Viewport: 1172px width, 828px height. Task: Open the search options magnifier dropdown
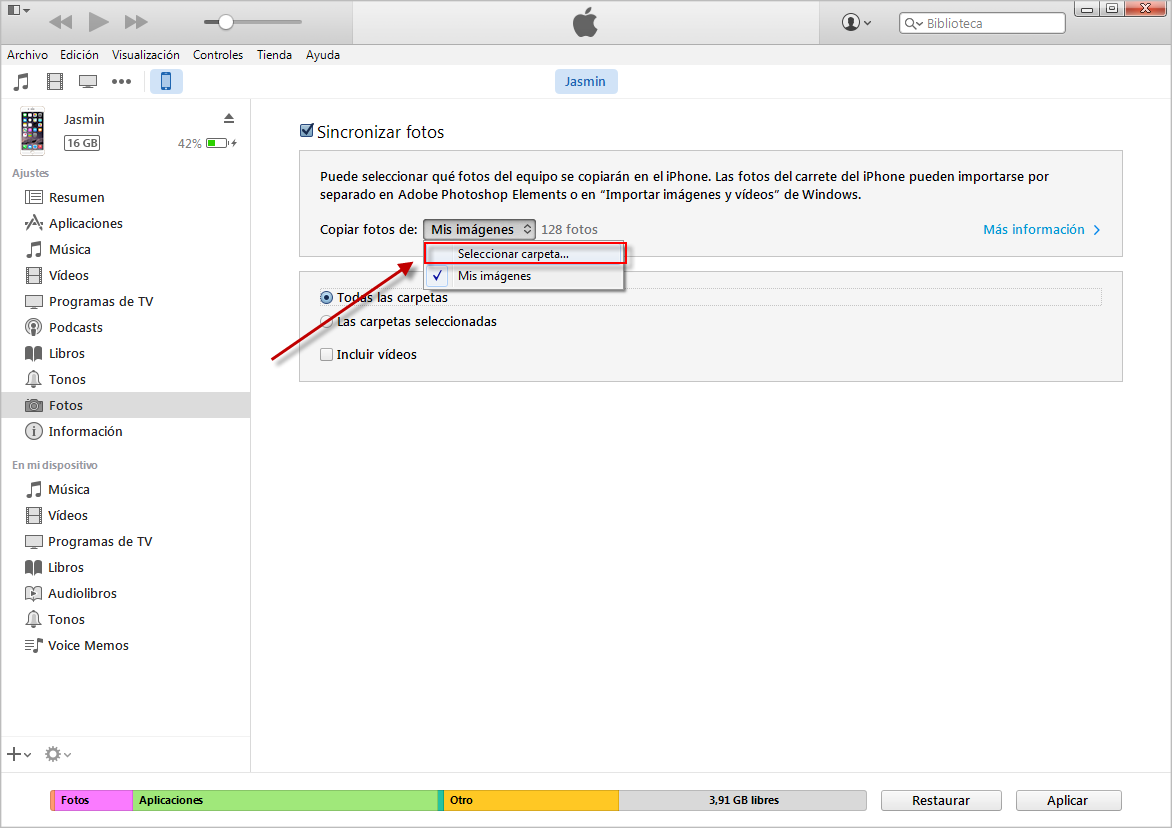[x=913, y=23]
